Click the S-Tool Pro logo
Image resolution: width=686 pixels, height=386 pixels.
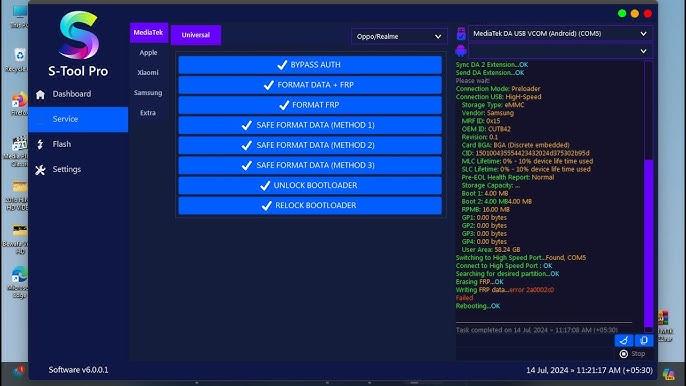coord(78,36)
